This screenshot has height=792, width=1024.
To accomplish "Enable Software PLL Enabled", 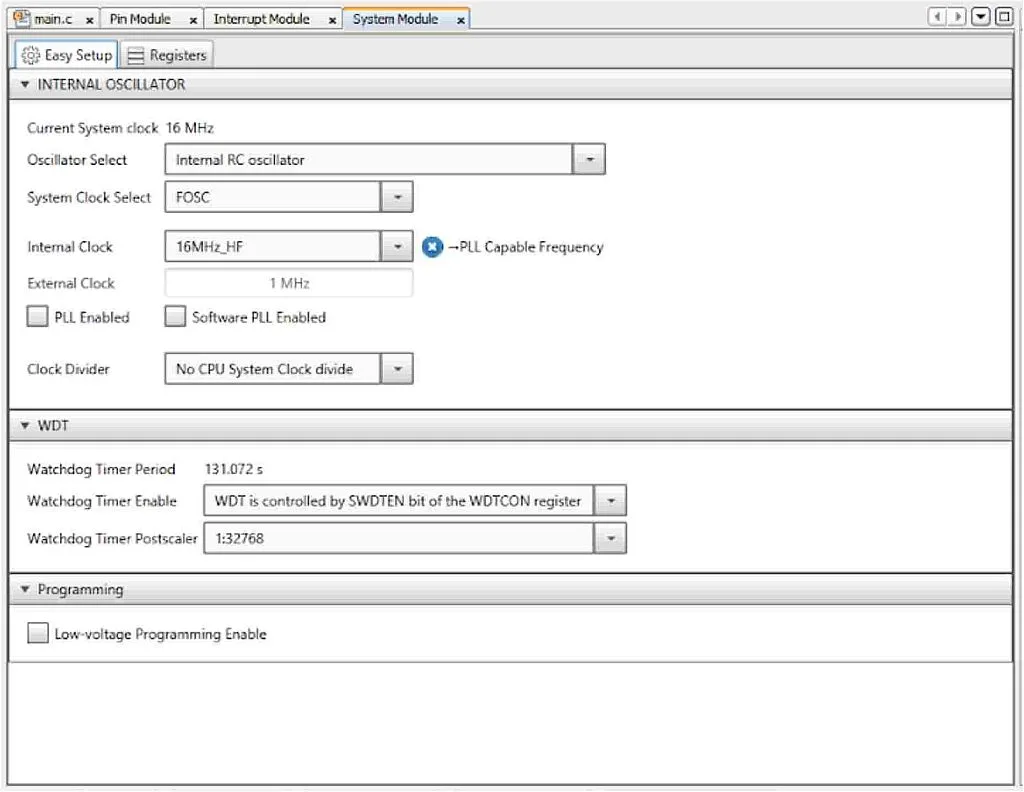I will [175, 316].
